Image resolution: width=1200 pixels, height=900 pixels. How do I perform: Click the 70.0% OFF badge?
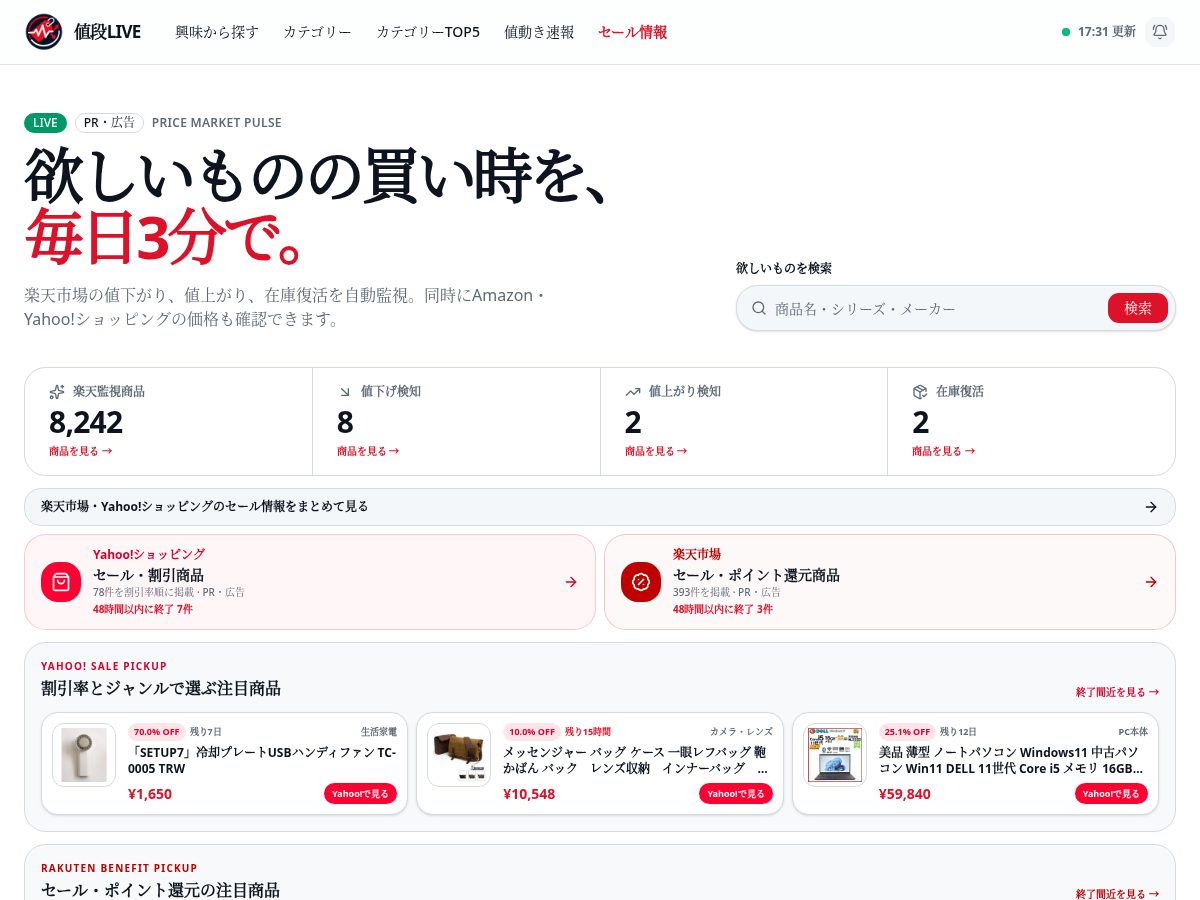pos(156,731)
